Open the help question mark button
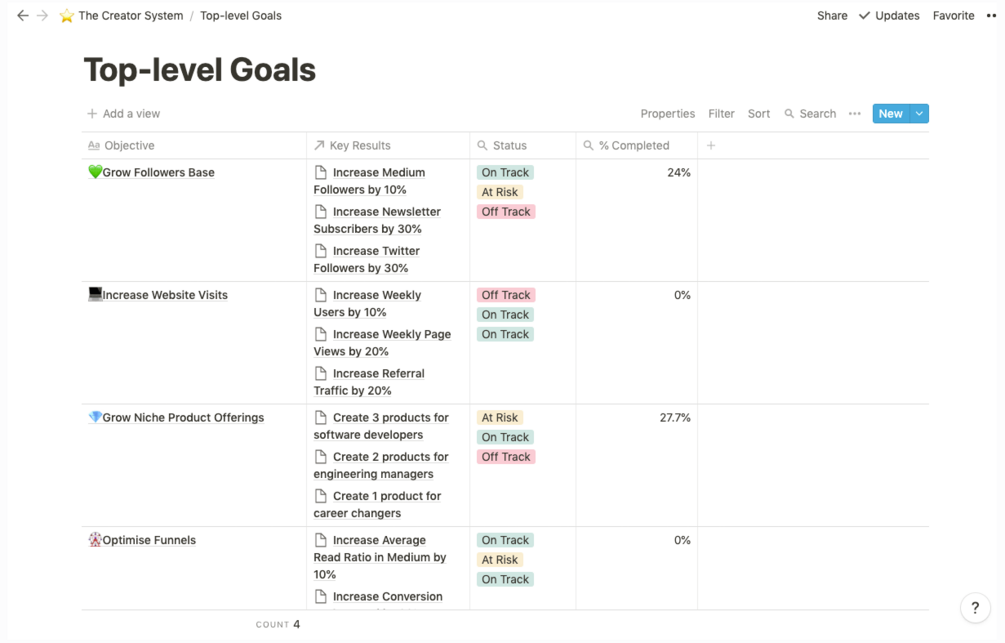Screen dimensions: 1005x643 (x=975, y=607)
